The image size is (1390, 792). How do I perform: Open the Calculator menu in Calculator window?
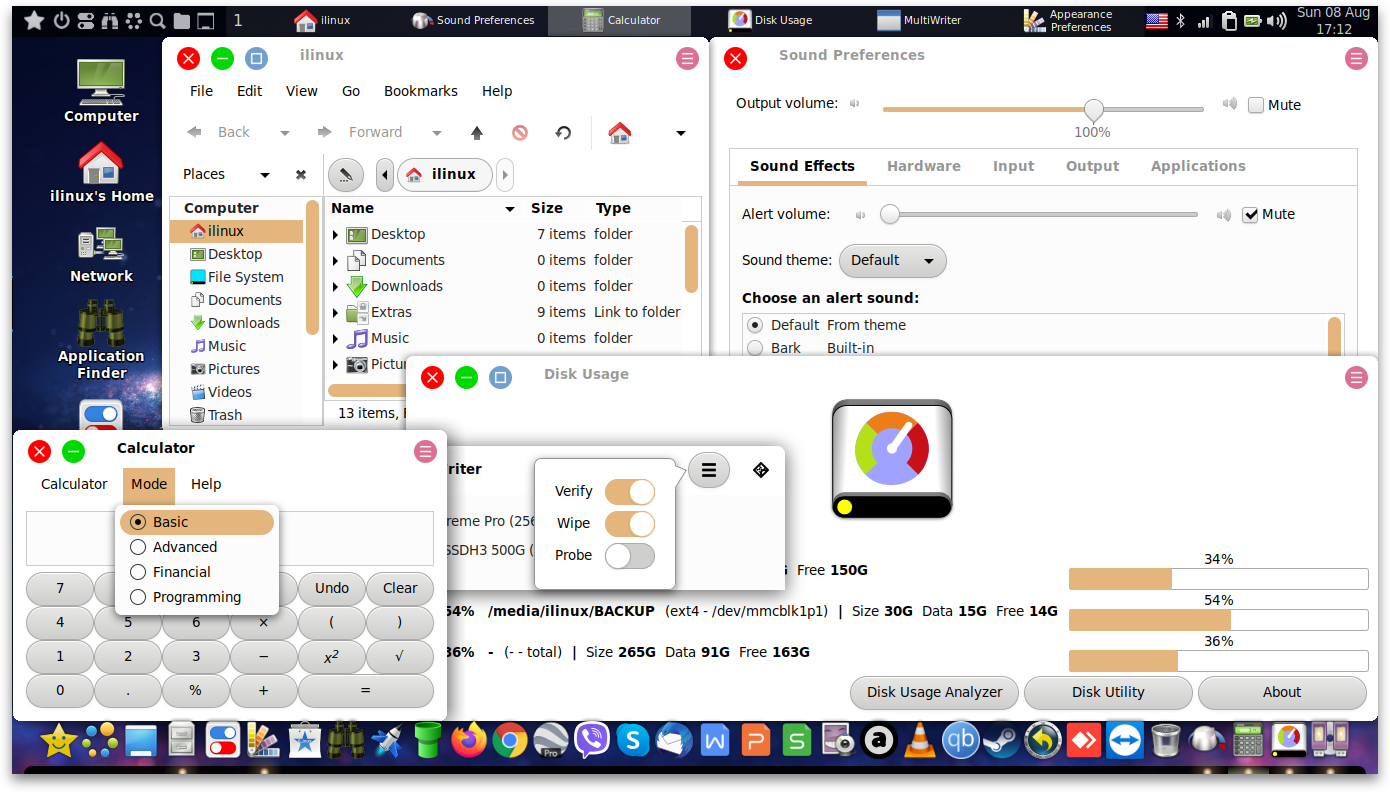[x=74, y=484]
